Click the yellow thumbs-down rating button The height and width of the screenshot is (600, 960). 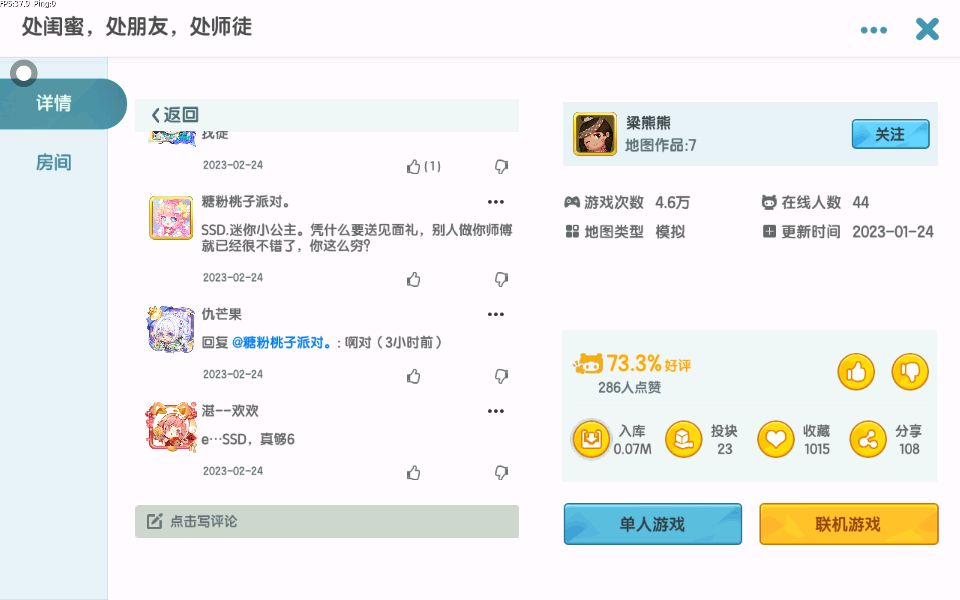tap(910, 372)
